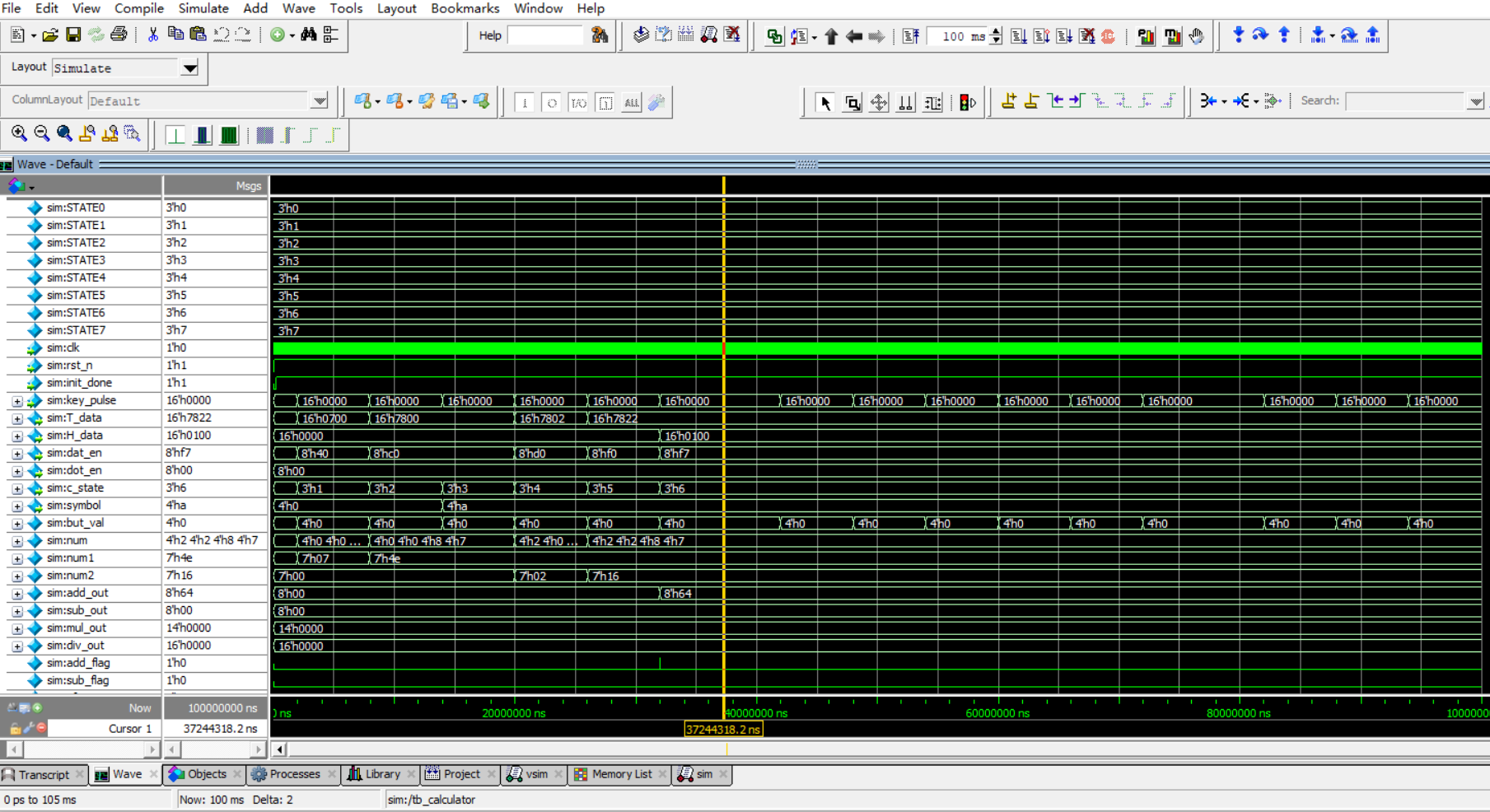Image resolution: width=1490 pixels, height=812 pixels.
Task: Click the Step Into blue arrow icon
Action: click(1238, 35)
